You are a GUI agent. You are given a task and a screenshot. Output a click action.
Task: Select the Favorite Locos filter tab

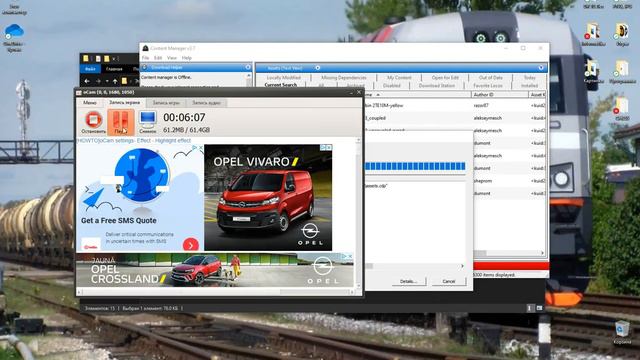(x=488, y=86)
